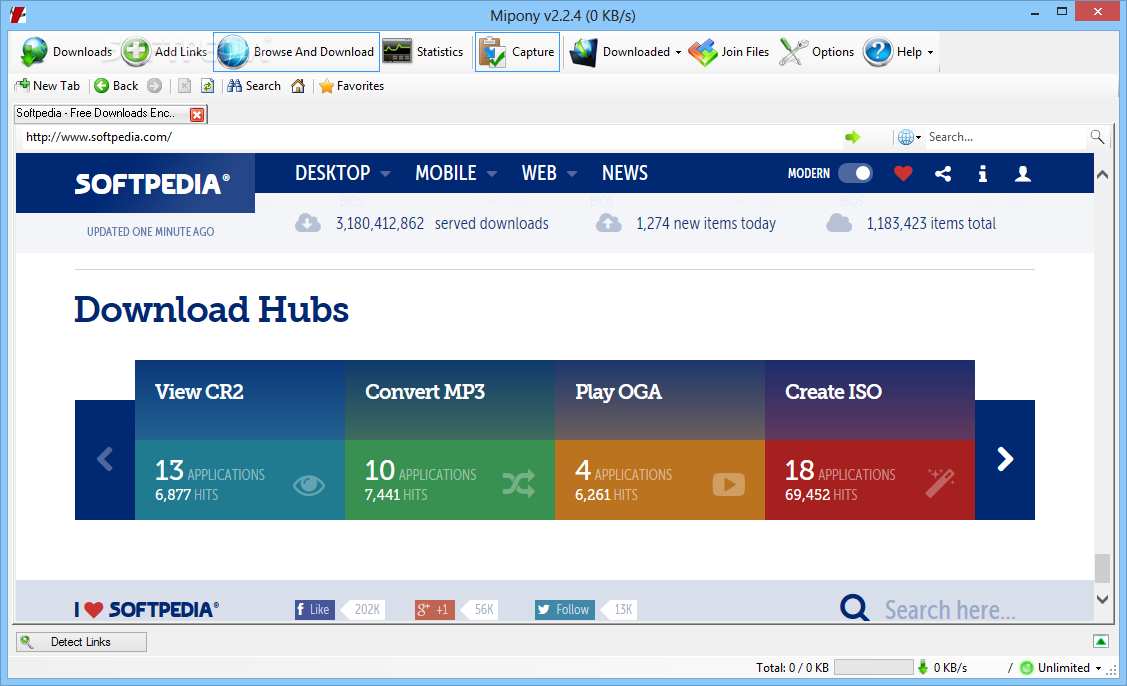1127x686 pixels.
Task: Open Favorites star button
Action: coord(351,86)
